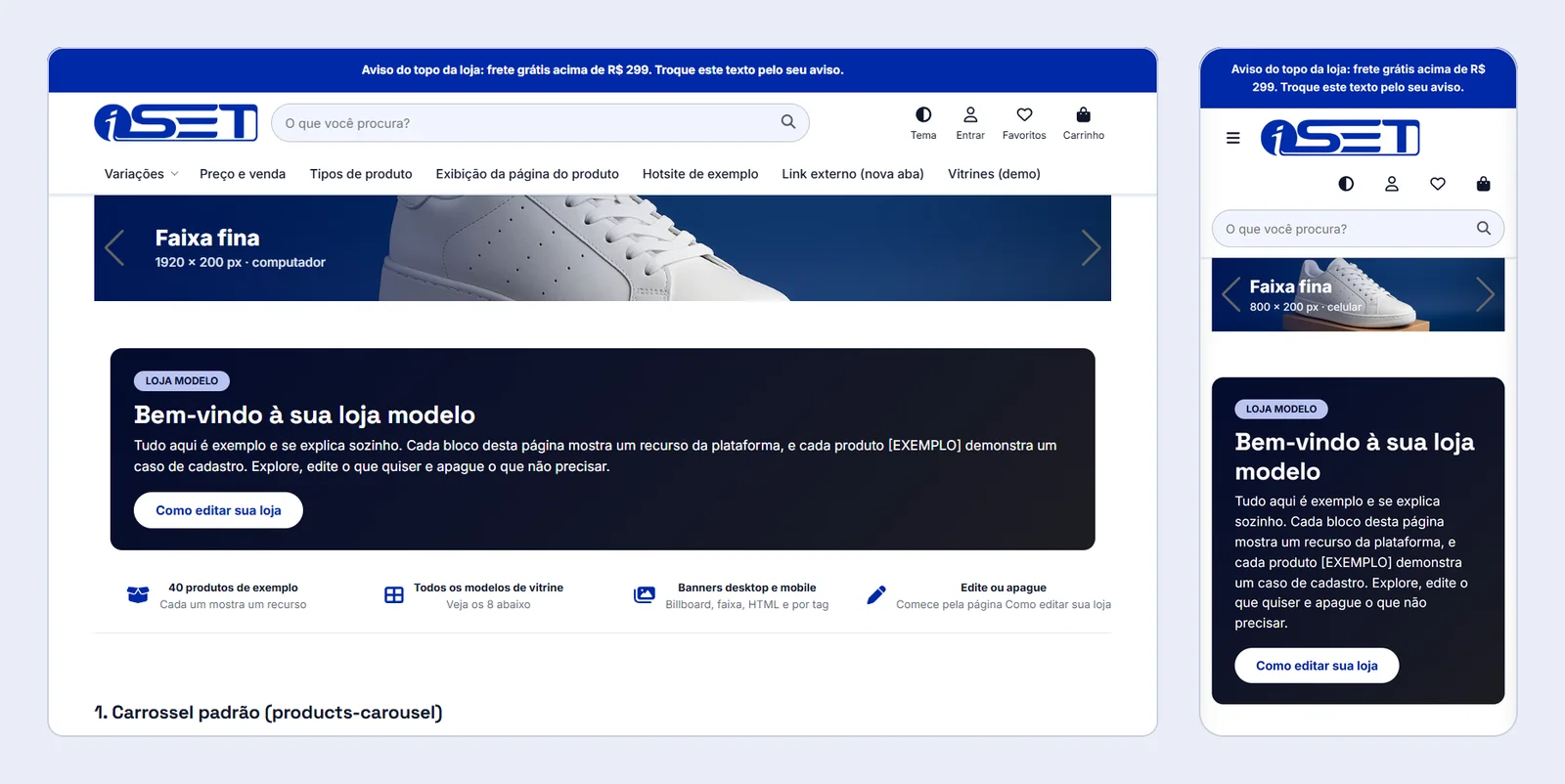1565x784 pixels.
Task: Open Entrar user icon in desktop header
Action: click(x=970, y=115)
